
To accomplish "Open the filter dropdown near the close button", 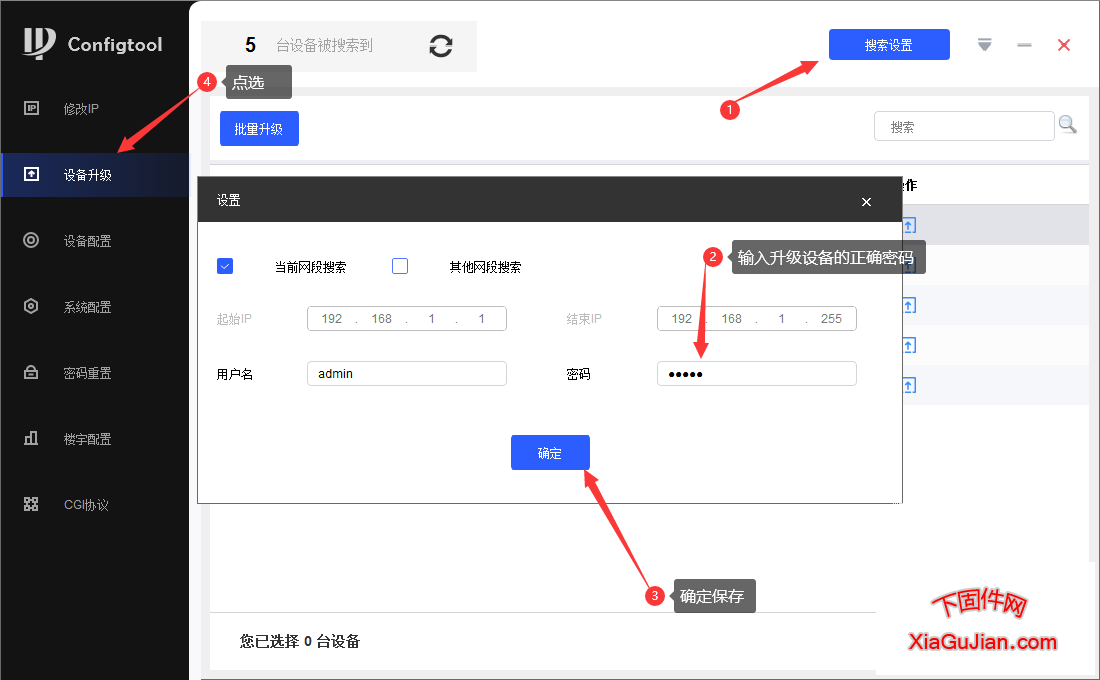I will tap(984, 44).
